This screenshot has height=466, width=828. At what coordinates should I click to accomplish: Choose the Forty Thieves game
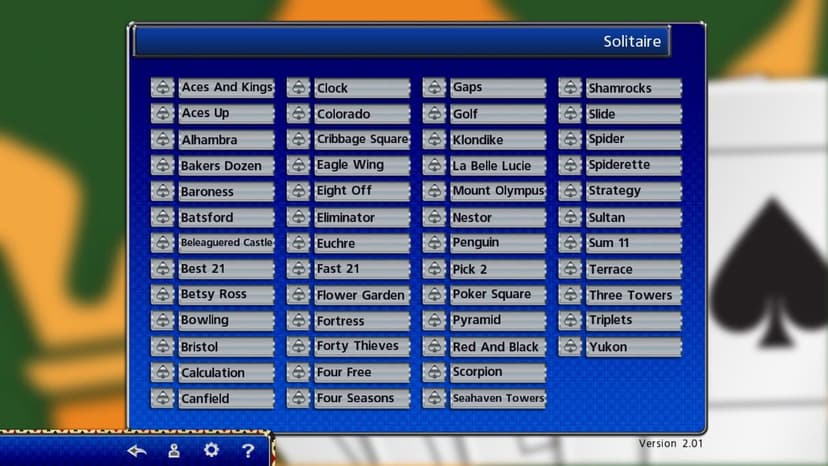pos(362,347)
